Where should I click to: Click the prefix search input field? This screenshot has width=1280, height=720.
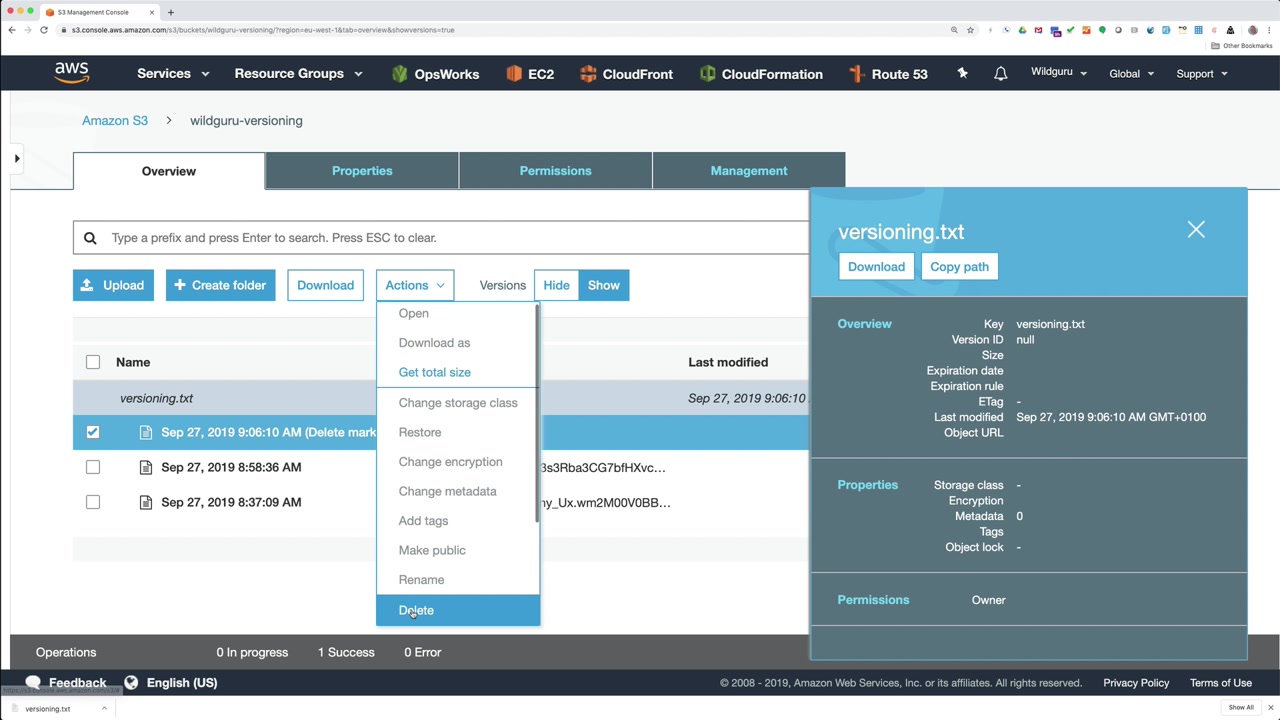coord(441,238)
